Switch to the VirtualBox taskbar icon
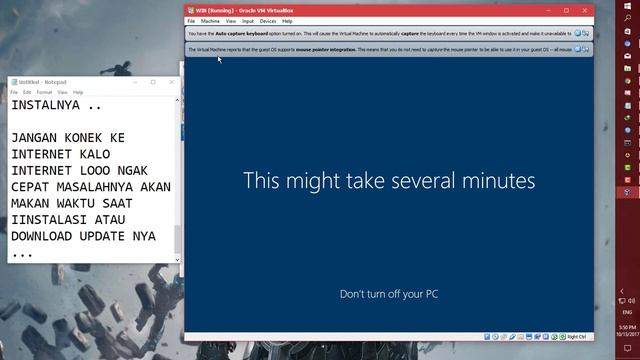The image size is (640, 360). pos(627,192)
